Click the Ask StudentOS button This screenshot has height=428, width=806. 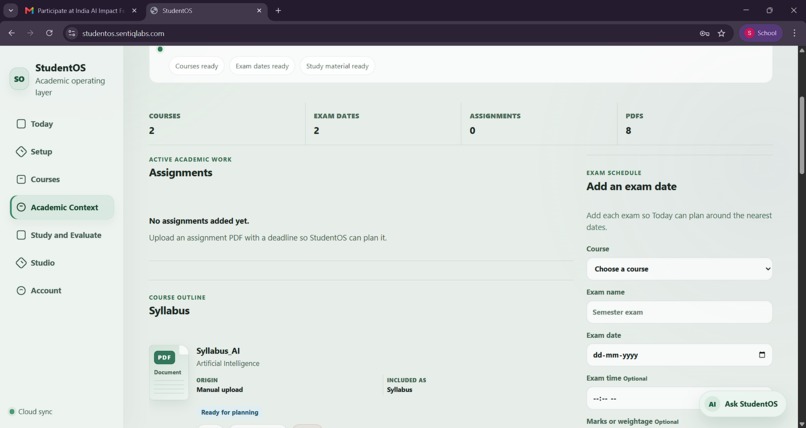click(742, 404)
